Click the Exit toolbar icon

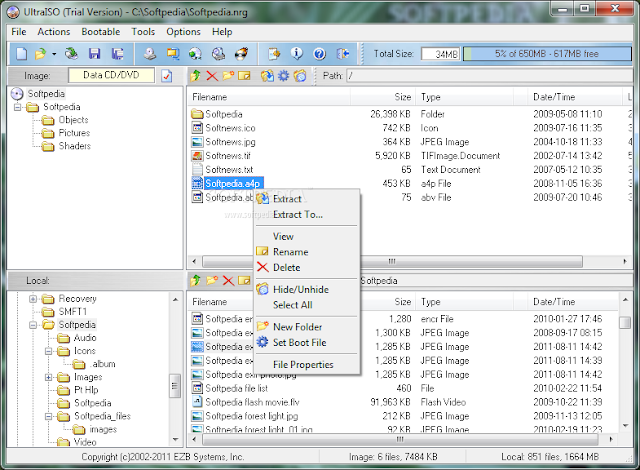(342, 54)
